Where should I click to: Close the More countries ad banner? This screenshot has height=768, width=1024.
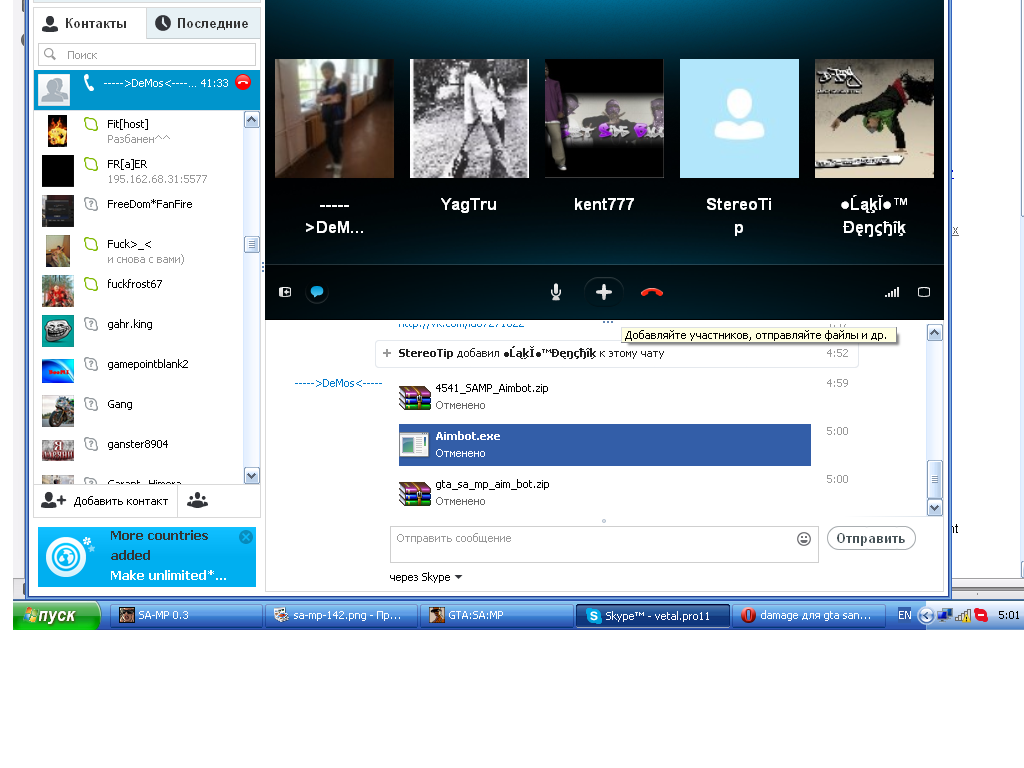click(246, 537)
